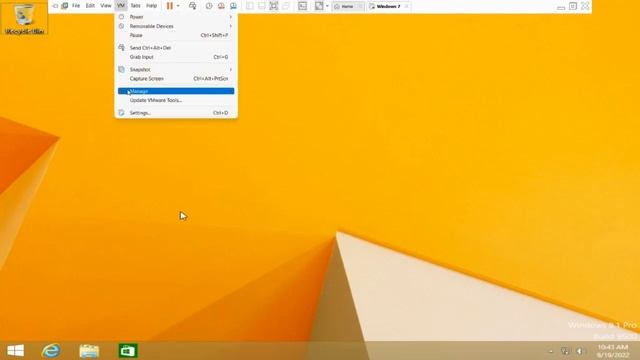Click the orange Pause VM toolbar button
The height and width of the screenshot is (360, 640).
point(170,6)
